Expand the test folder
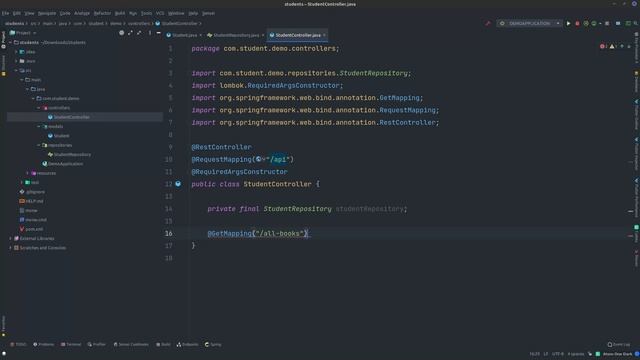 pos(22,182)
